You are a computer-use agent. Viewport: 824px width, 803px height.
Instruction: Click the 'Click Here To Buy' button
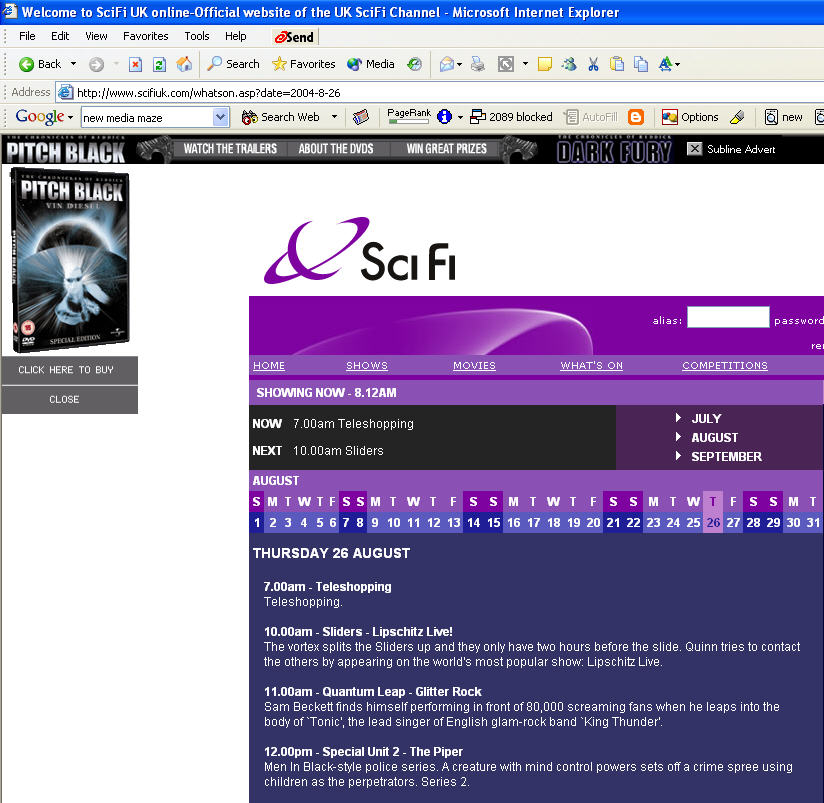70,370
